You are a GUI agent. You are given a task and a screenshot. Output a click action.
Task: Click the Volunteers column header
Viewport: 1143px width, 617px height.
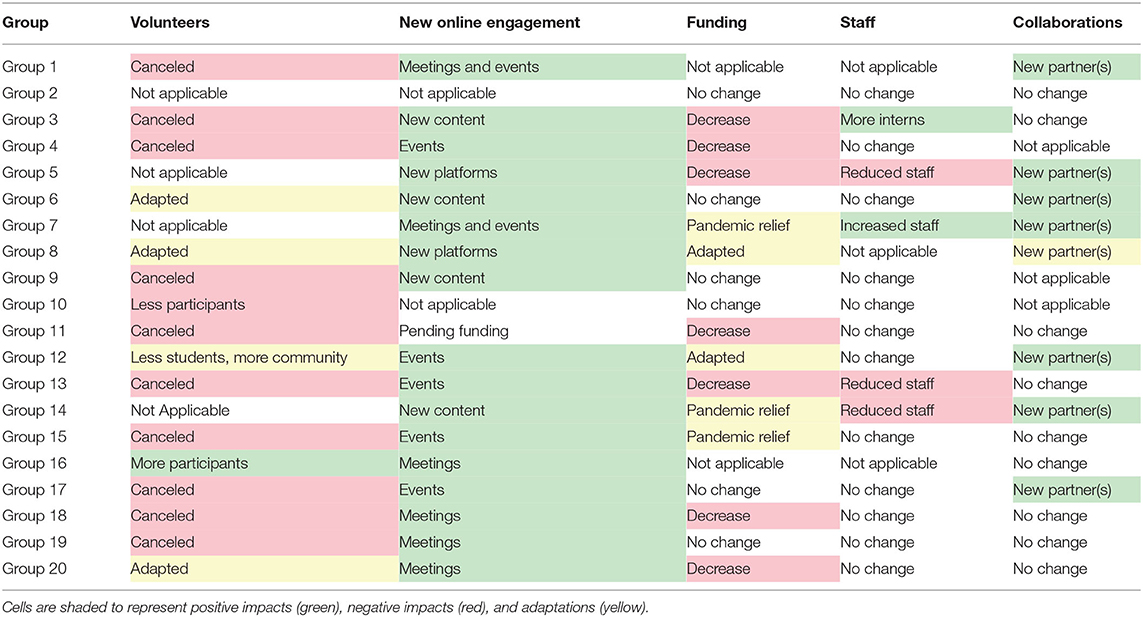coord(170,23)
